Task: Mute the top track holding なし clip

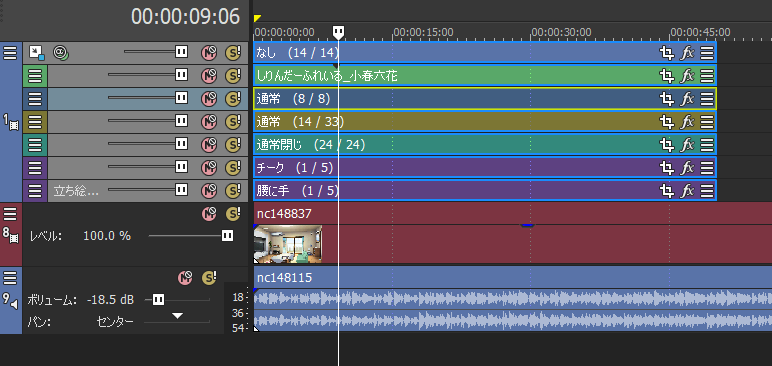Action: coord(209,53)
